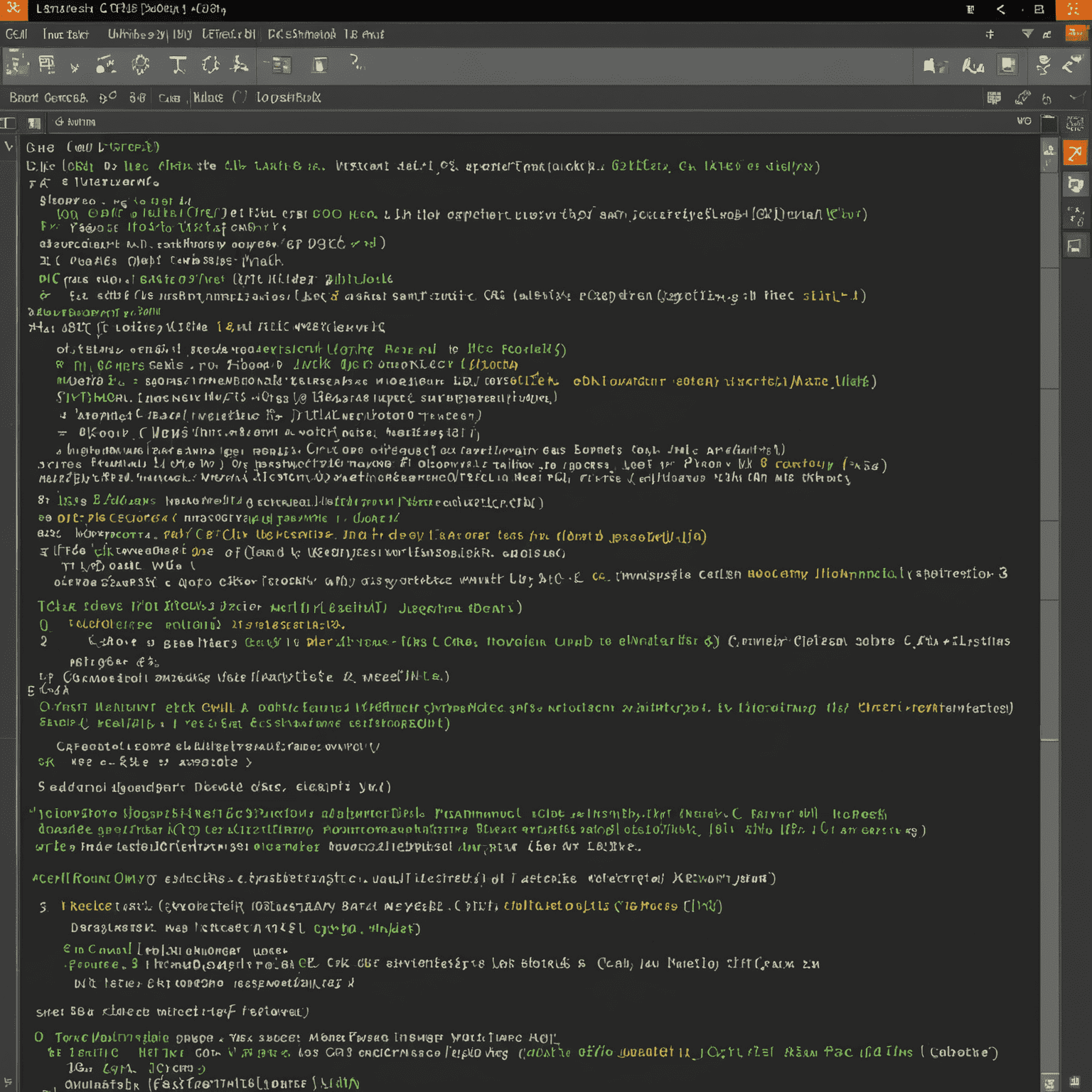
Task: Click the stacked-boxes icon second in toolbar
Action: pyautogui.click(x=47, y=65)
